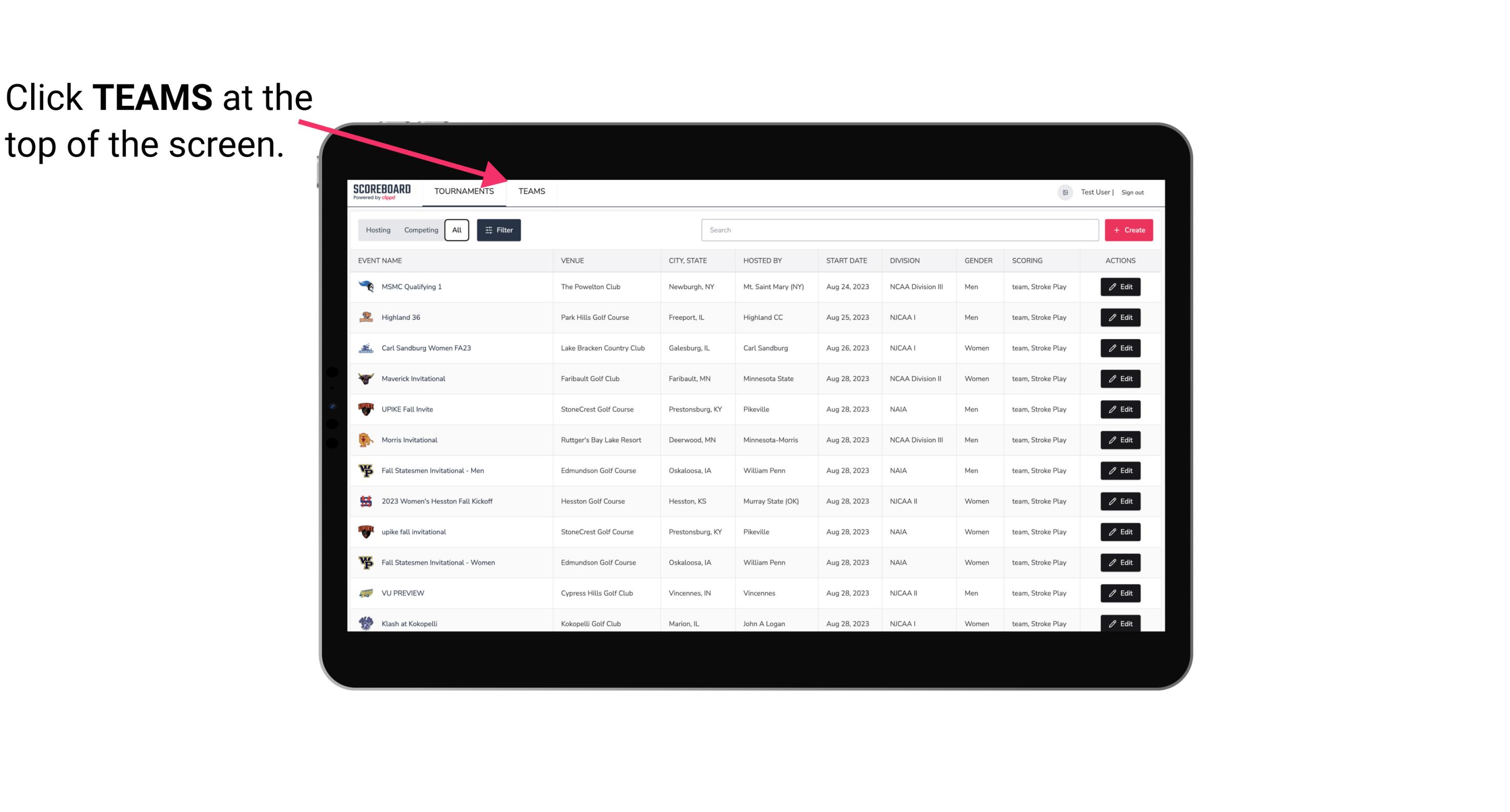This screenshot has height=812, width=1510.
Task: Click the Edit icon for Highland 36
Action: pyautogui.click(x=1120, y=317)
